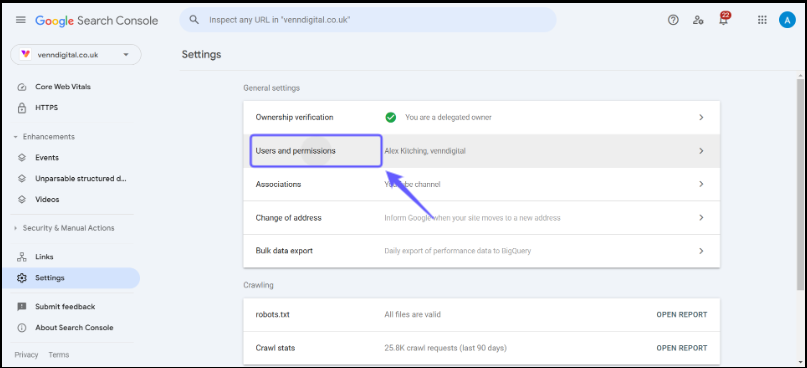807x368 pixels.
Task: Click the page vertical scrollbar
Action: 800,184
